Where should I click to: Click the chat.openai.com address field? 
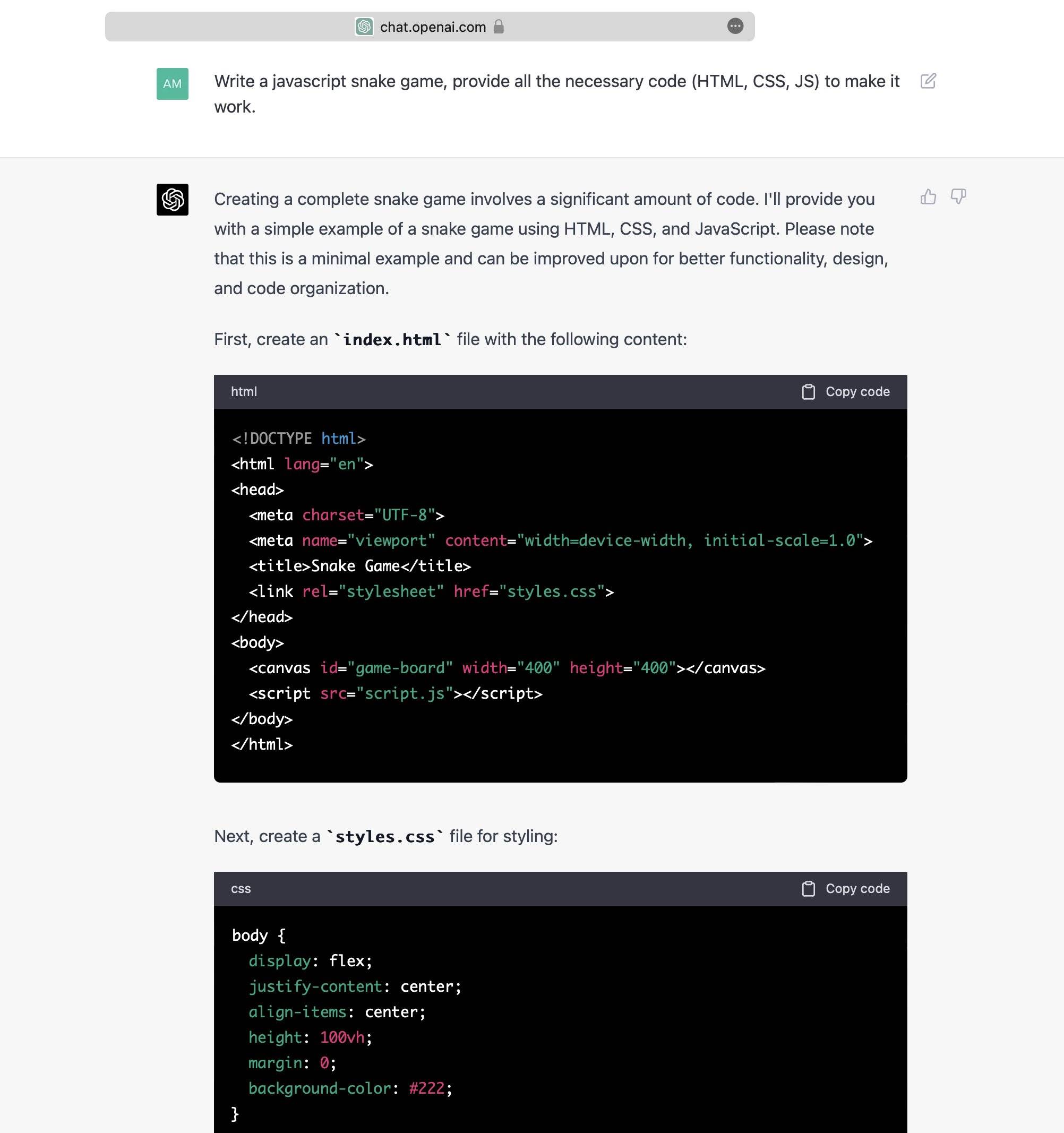[x=432, y=27]
